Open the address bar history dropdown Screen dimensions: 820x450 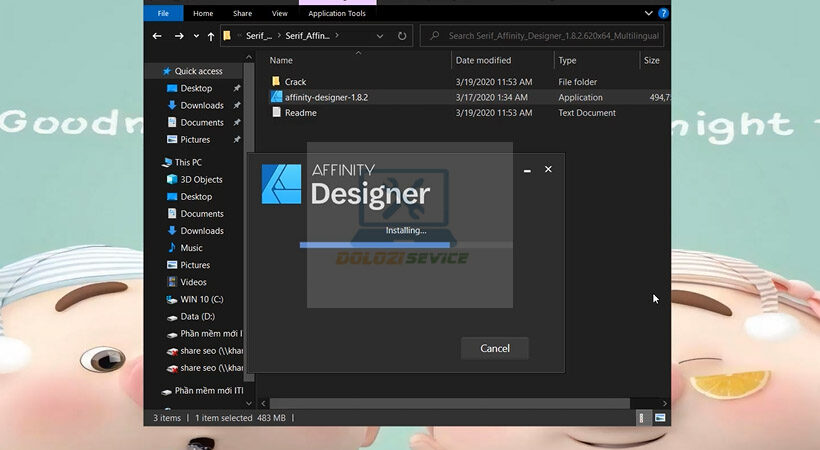378,36
